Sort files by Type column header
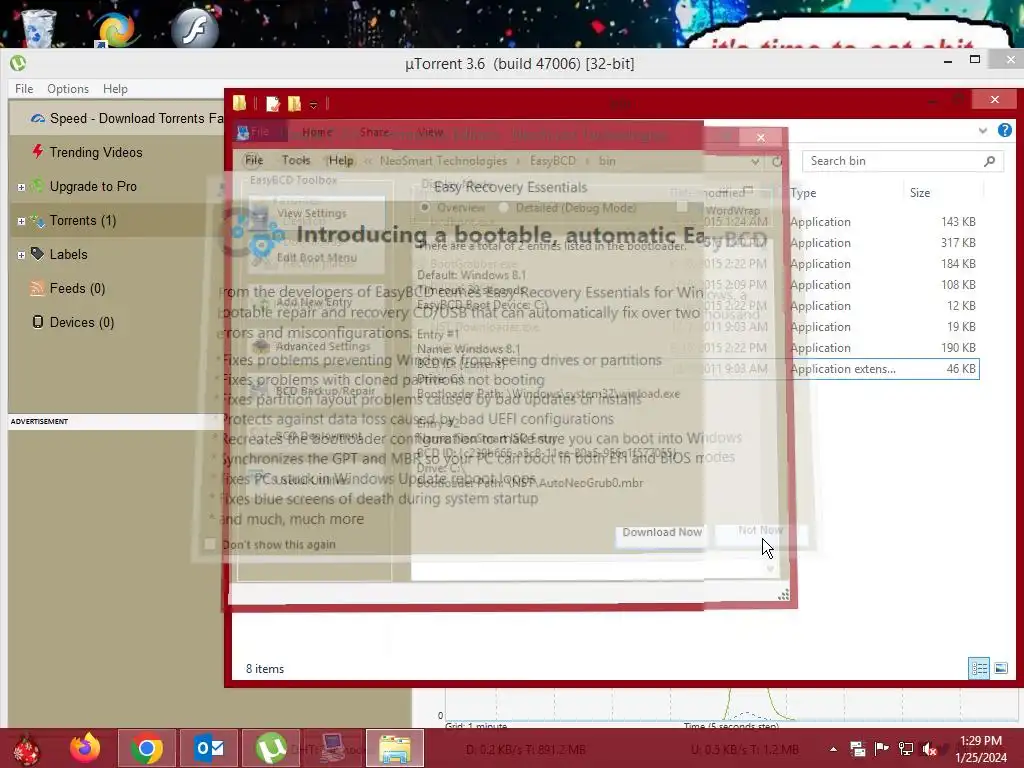Screen dimensions: 1024x768 pyautogui.click(x=803, y=193)
